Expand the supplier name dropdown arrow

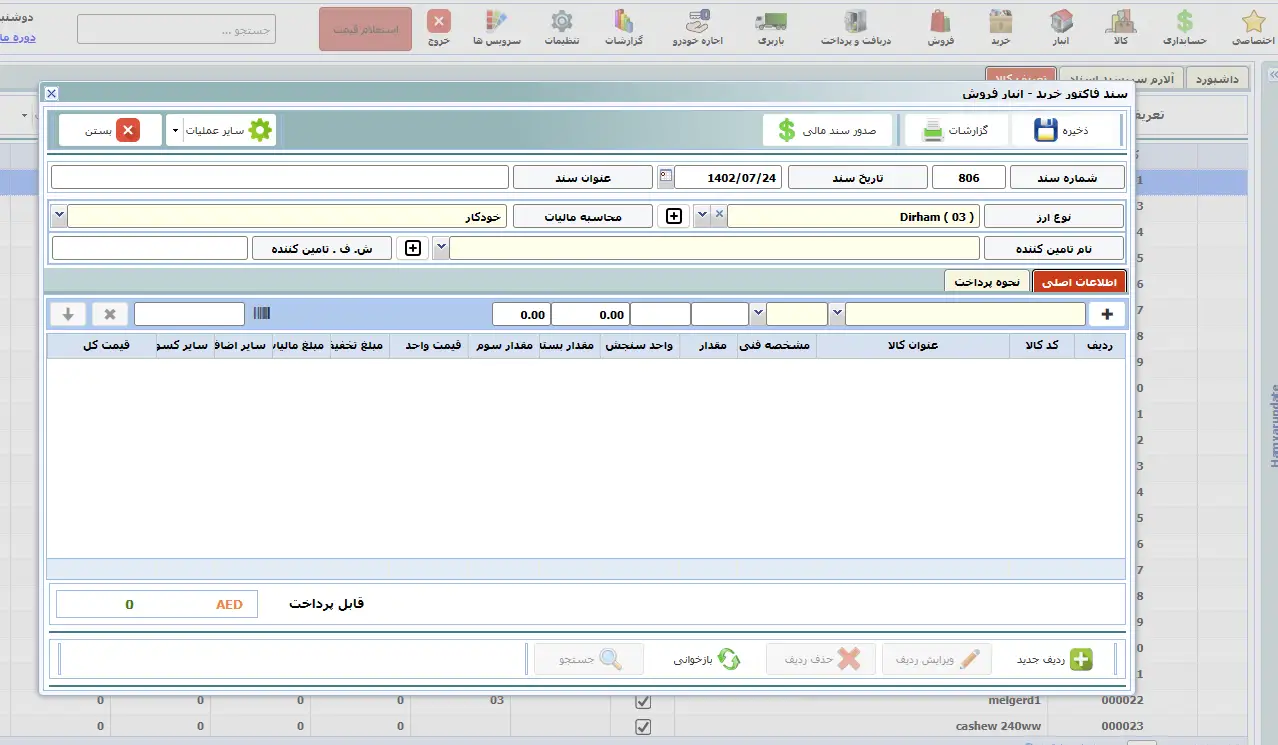[440, 248]
